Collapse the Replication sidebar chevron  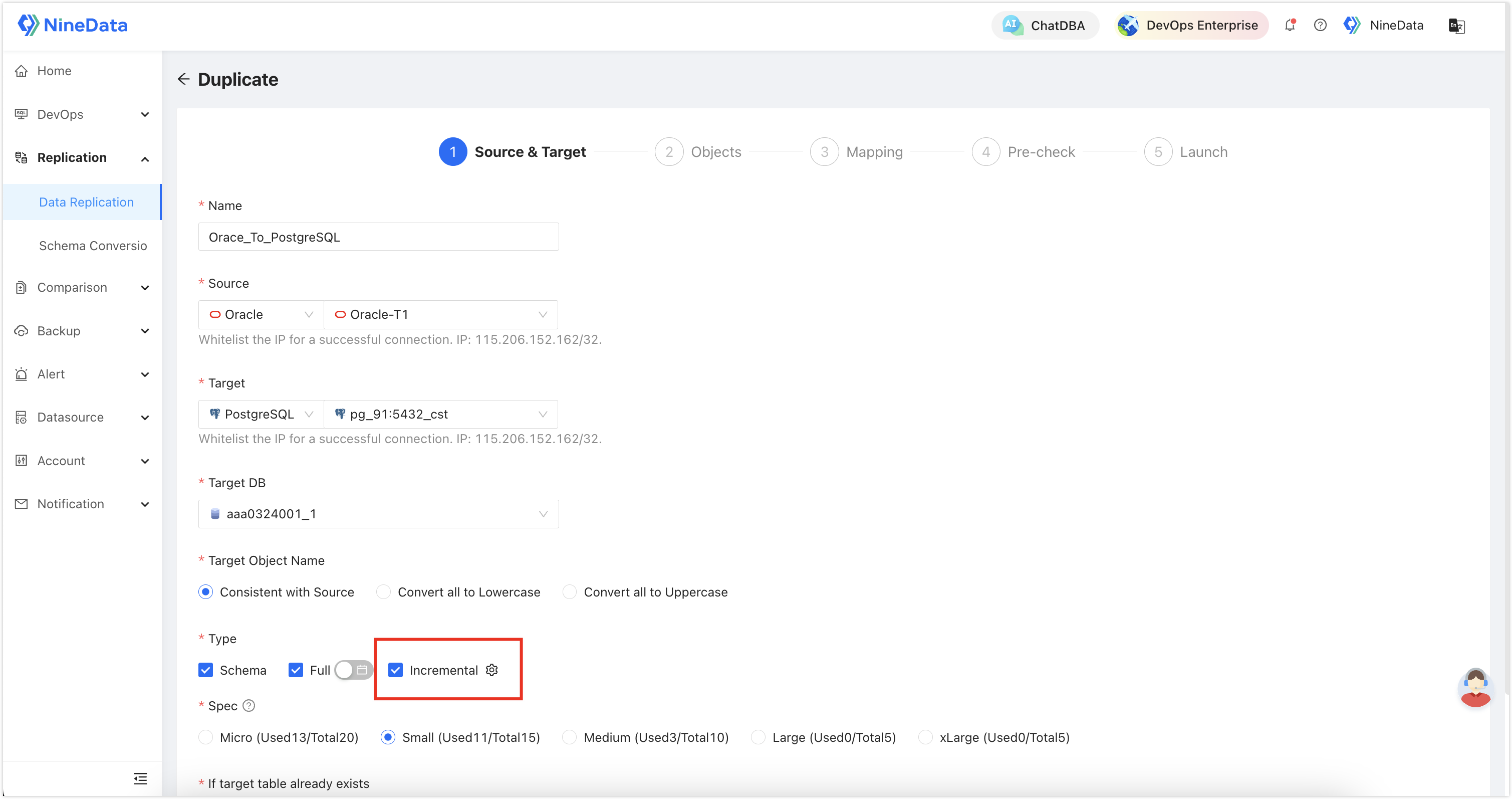(x=145, y=158)
